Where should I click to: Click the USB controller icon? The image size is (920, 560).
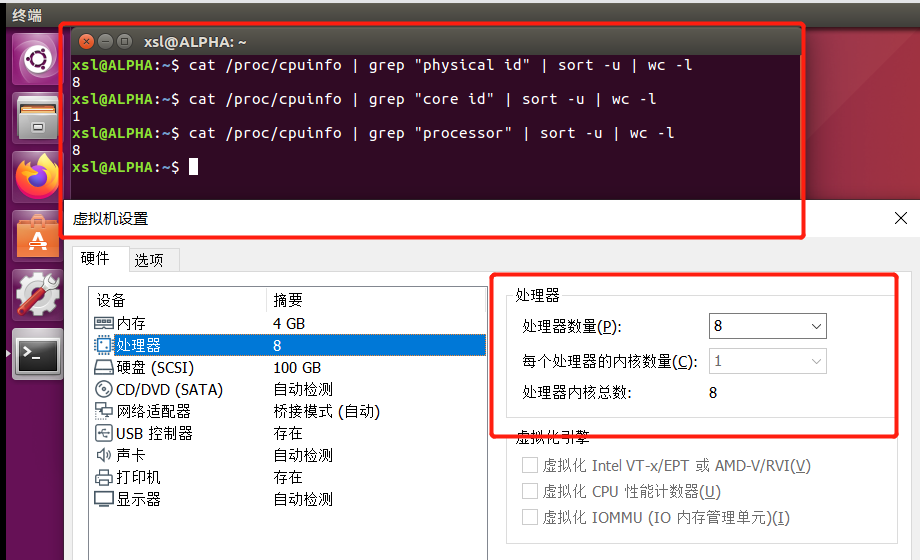(x=103, y=433)
